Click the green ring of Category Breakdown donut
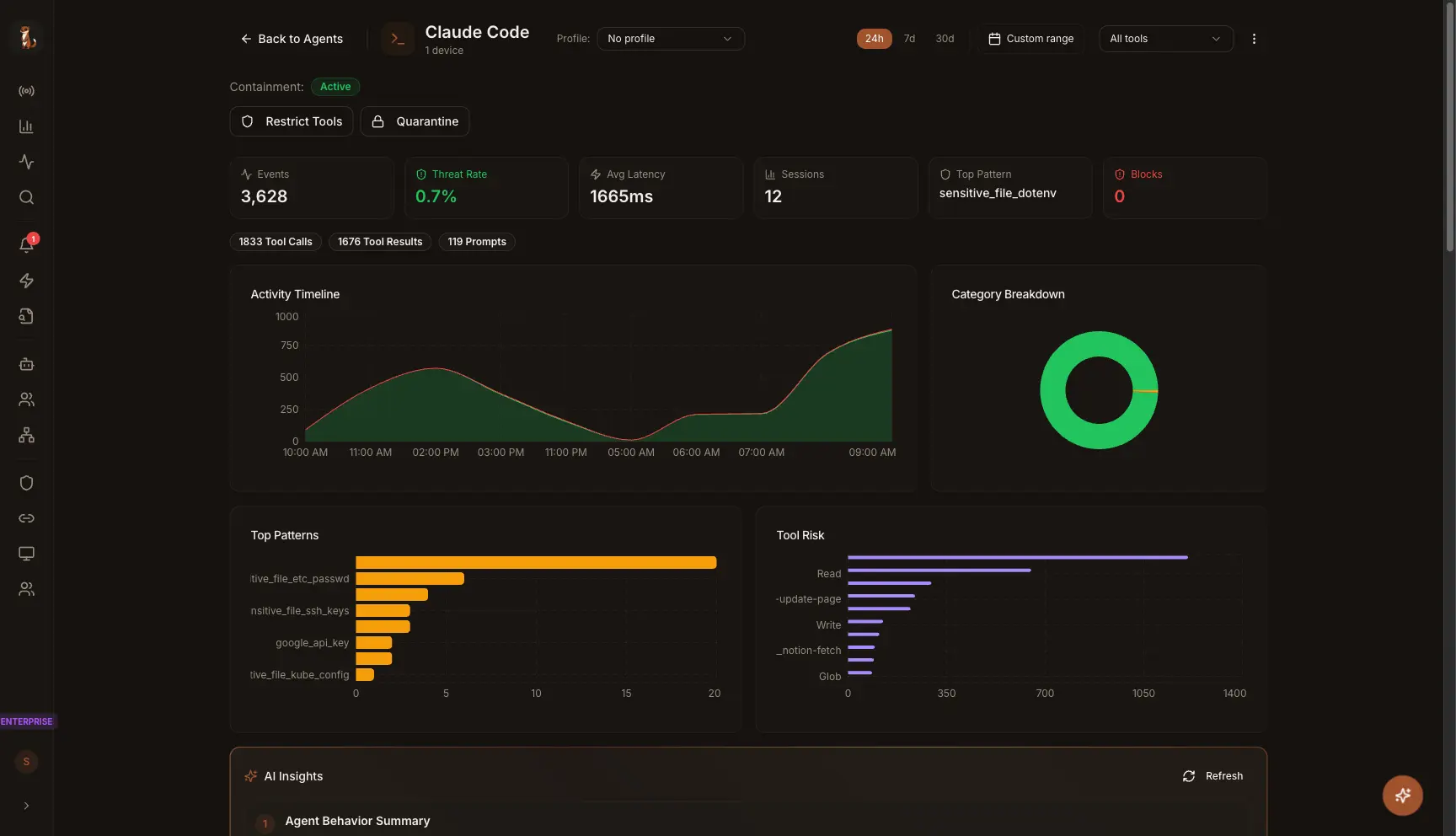The image size is (1456, 836). tap(1053, 390)
